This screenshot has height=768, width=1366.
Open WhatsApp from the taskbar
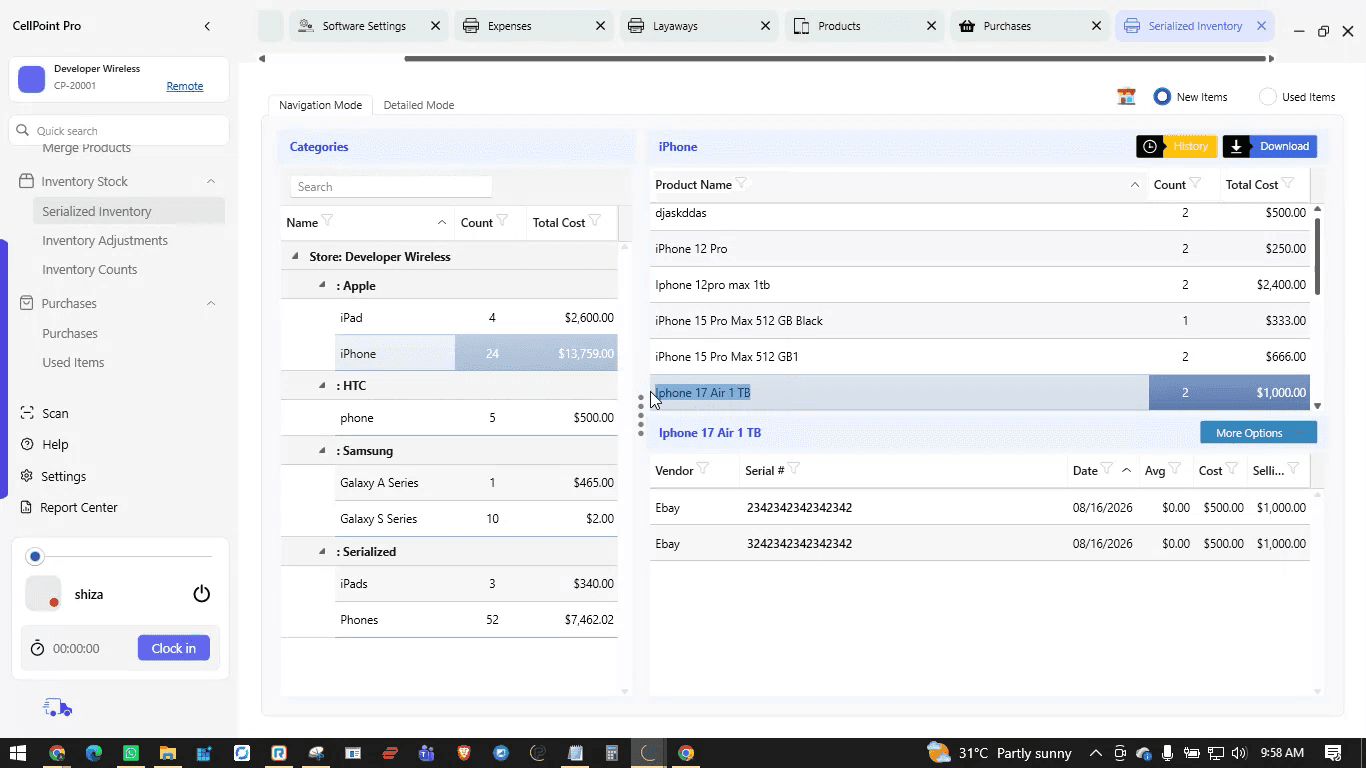click(x=131, y=753)
